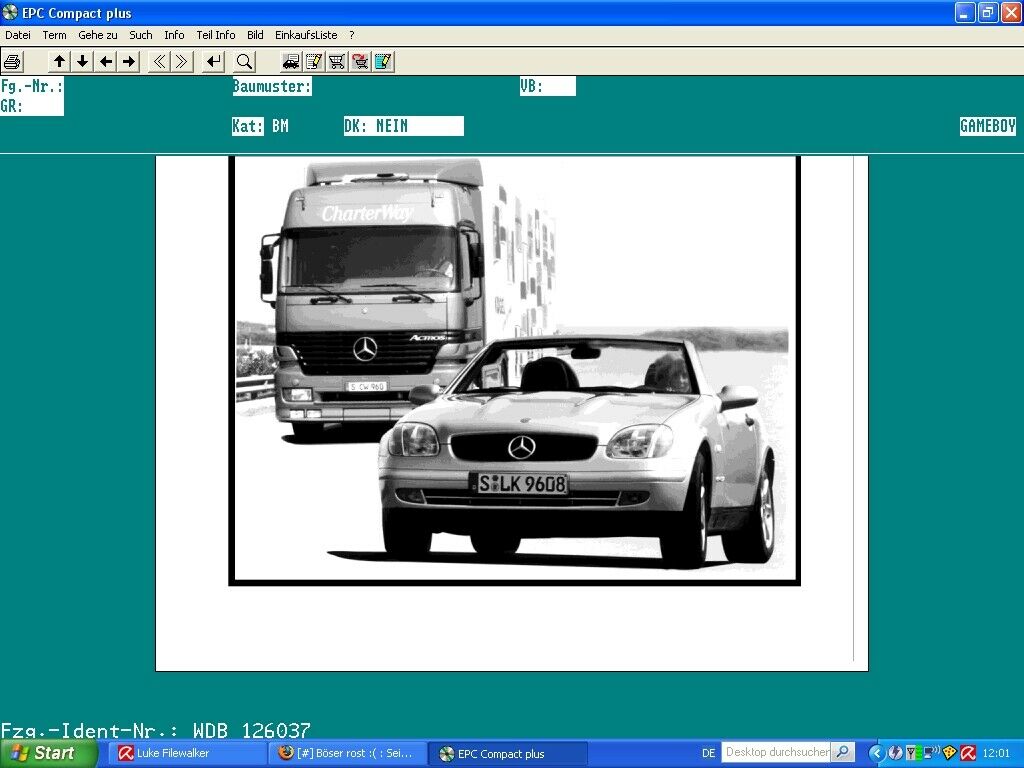Click the car with document icon
Image resolution: width=1024 pixels, height=768 pixels.
coord(291,62)
